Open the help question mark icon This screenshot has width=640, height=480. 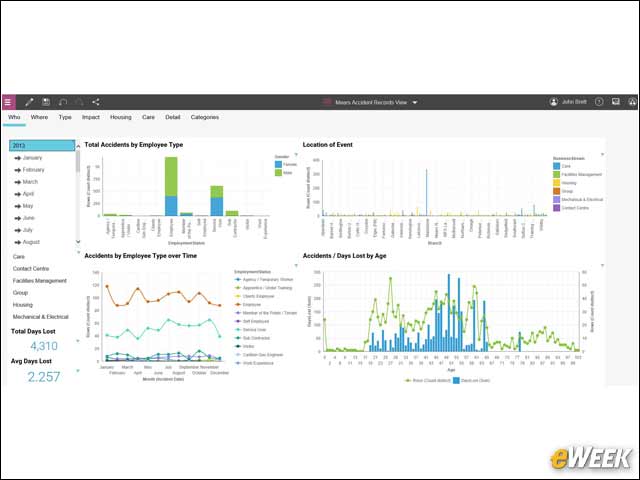pyautogui.click(x=599, y=102)
